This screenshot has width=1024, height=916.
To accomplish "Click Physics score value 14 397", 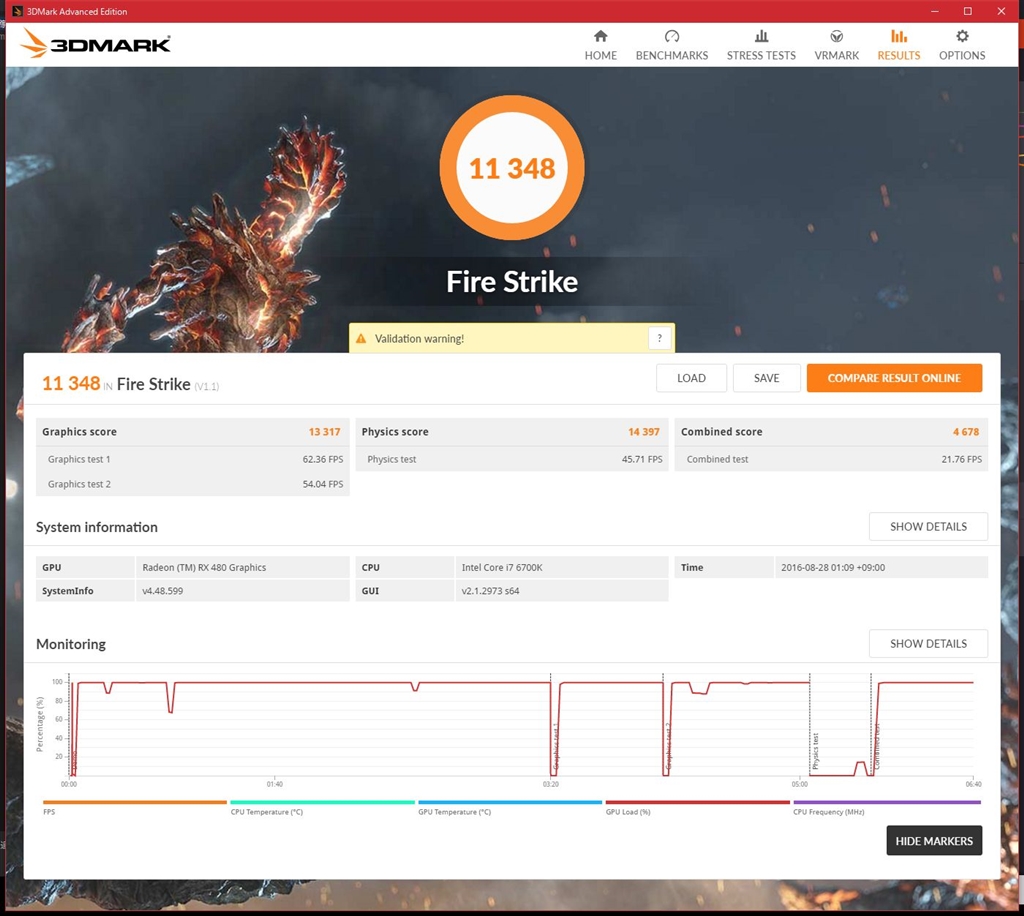I will pyautogui.click(x=643, y=432).
